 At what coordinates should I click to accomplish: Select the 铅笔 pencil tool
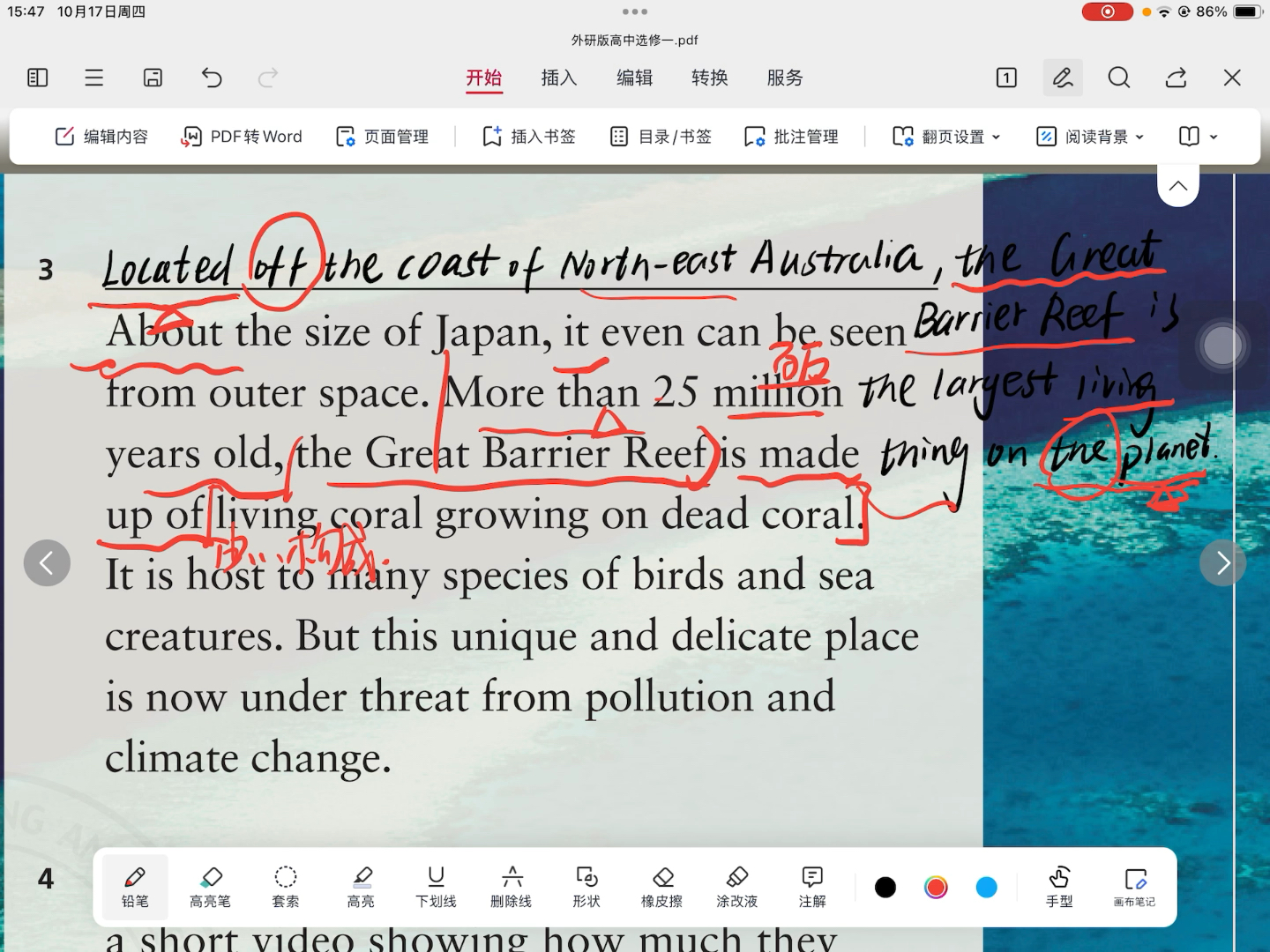[x=135, y=887]
